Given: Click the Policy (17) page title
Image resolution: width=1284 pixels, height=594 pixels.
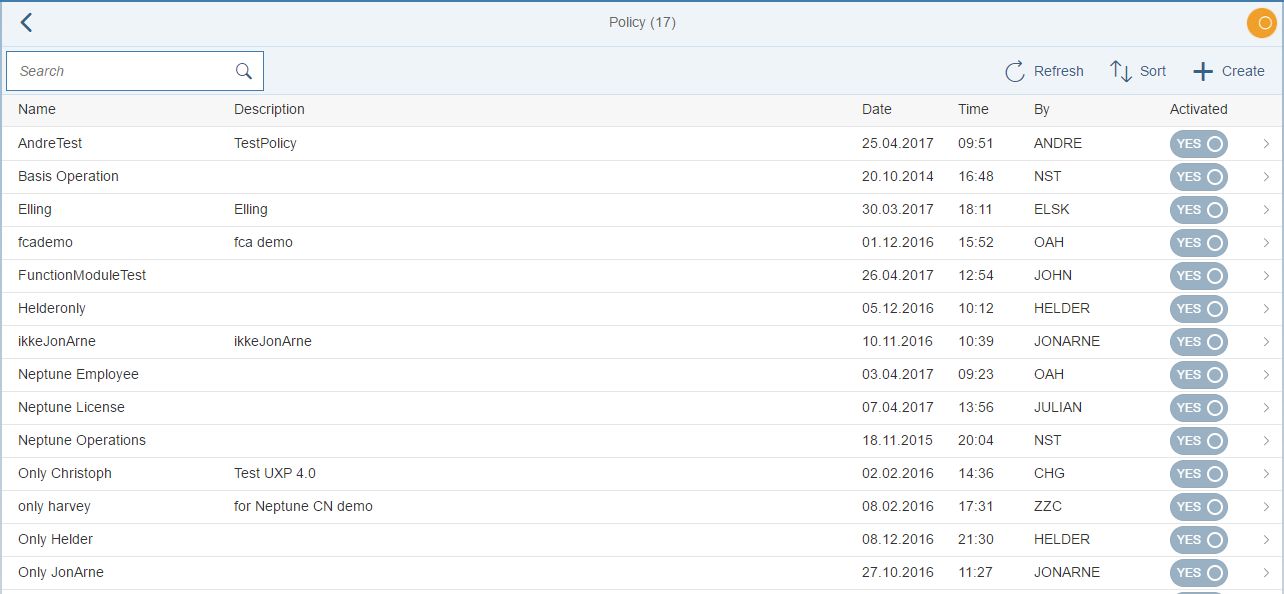Looking at the screenshot, I should (x=642, y=22).
